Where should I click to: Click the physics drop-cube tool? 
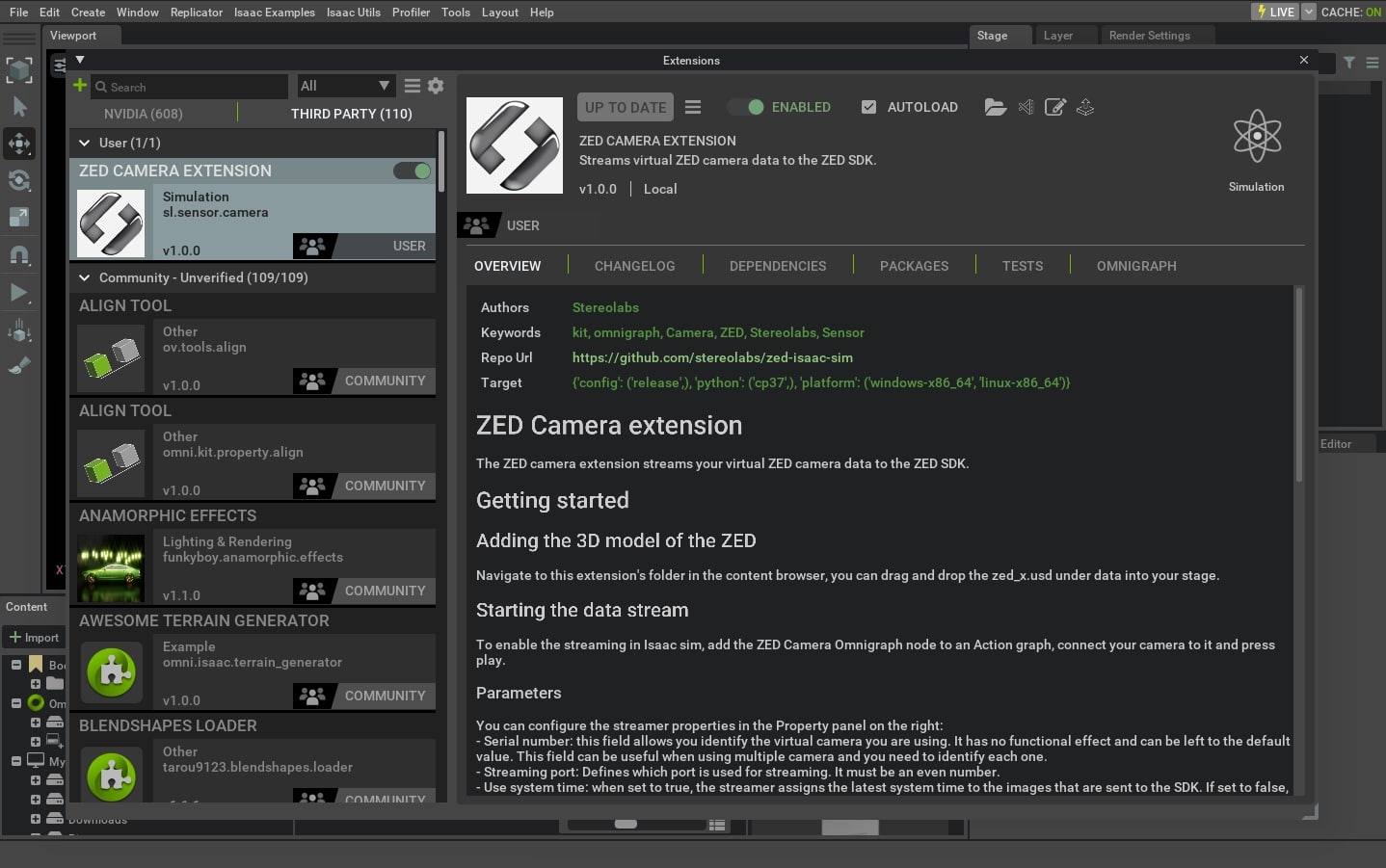pos(19,331)
